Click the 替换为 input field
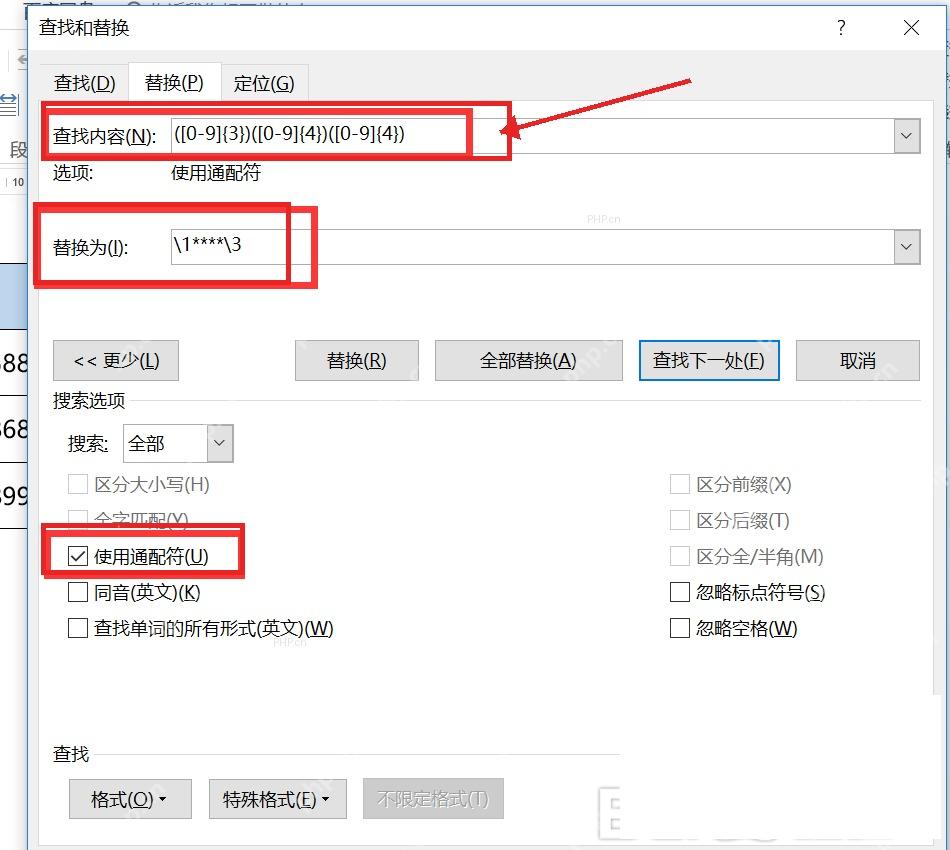The width and height of the screenshot is (950, 850). [533, 247]
